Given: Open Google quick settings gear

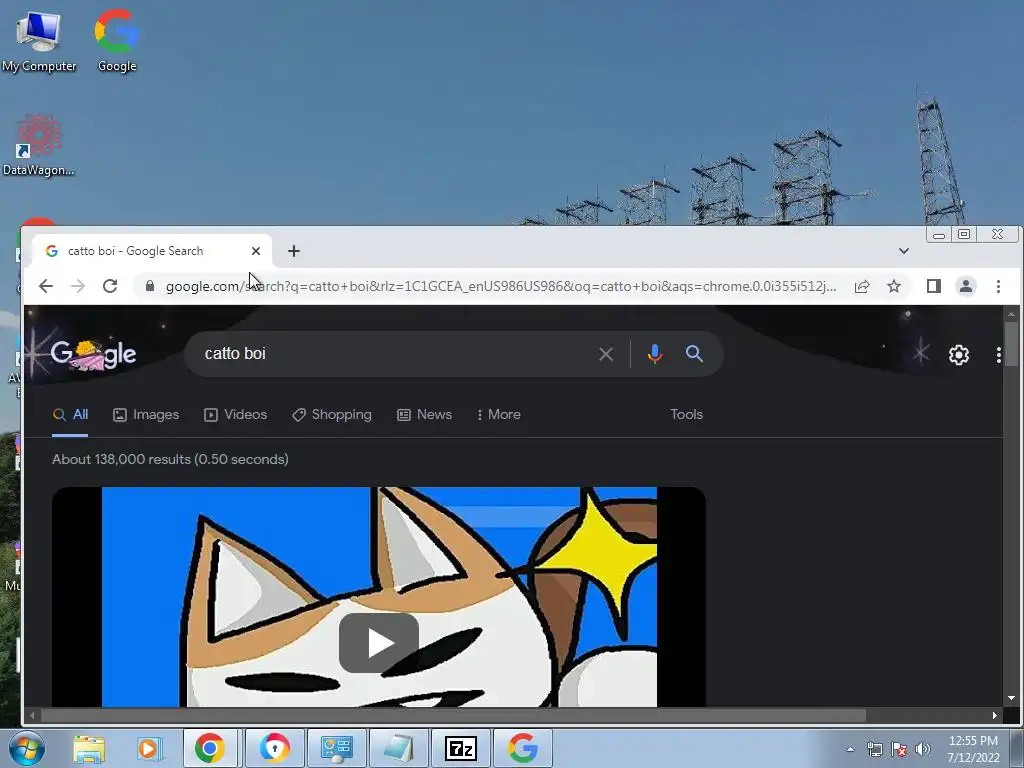Looking at the screenshot, I should 959,355.
